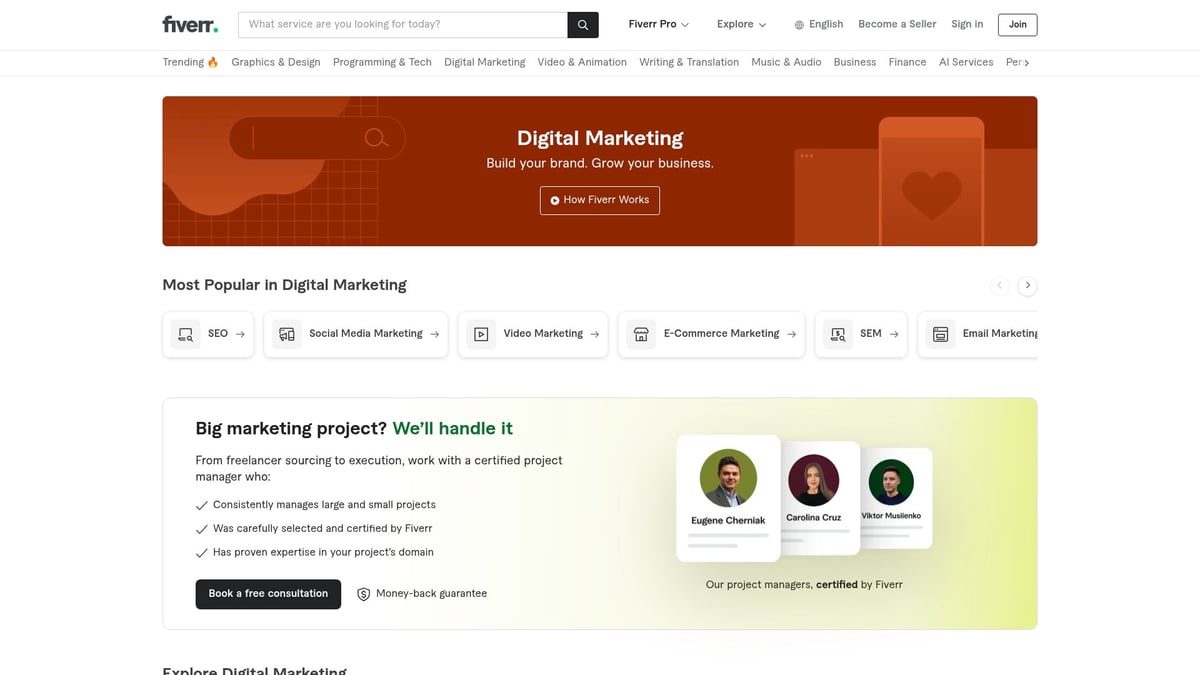Click the money-back guarantee shield icon

pyautogui.click(x=362, y=593)
